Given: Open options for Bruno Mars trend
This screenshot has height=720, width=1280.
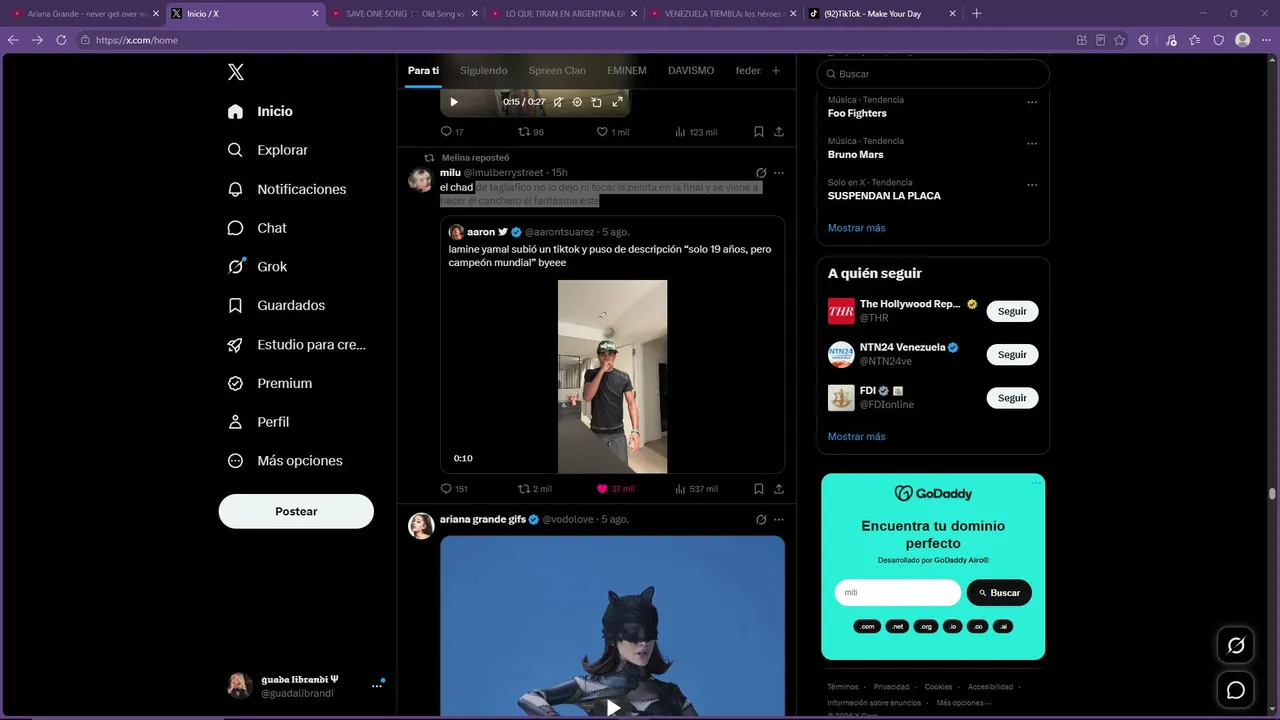Looking at the screenshot, I should pyautogui.click(x=1032, y=143).
